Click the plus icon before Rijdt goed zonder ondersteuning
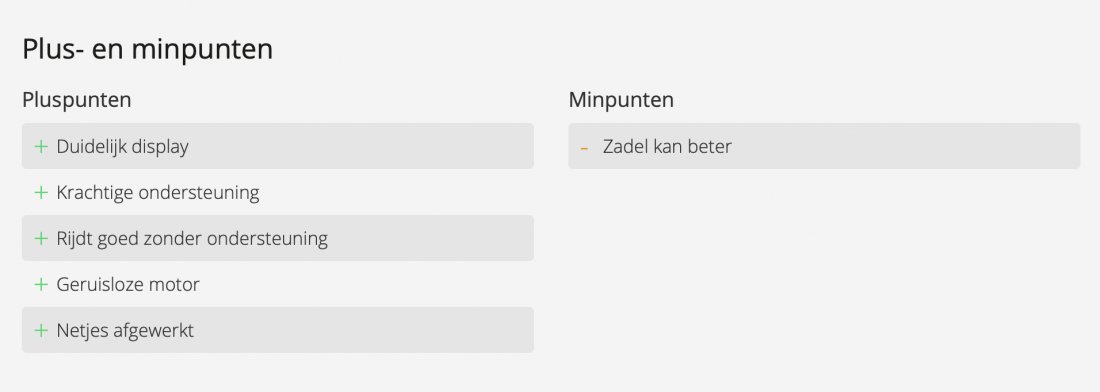This screenshot has height=392, width=1100. (x=41, y=238)
